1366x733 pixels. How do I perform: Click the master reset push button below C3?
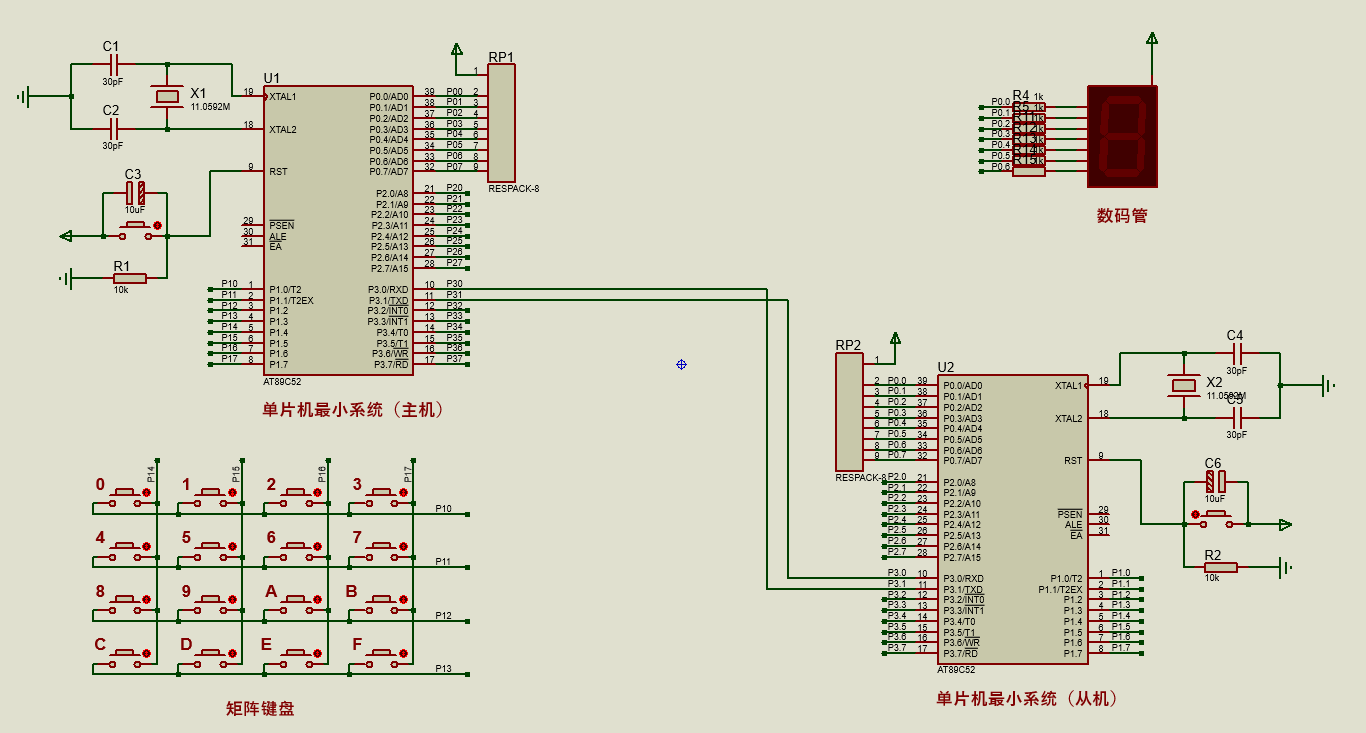[137, 231]
